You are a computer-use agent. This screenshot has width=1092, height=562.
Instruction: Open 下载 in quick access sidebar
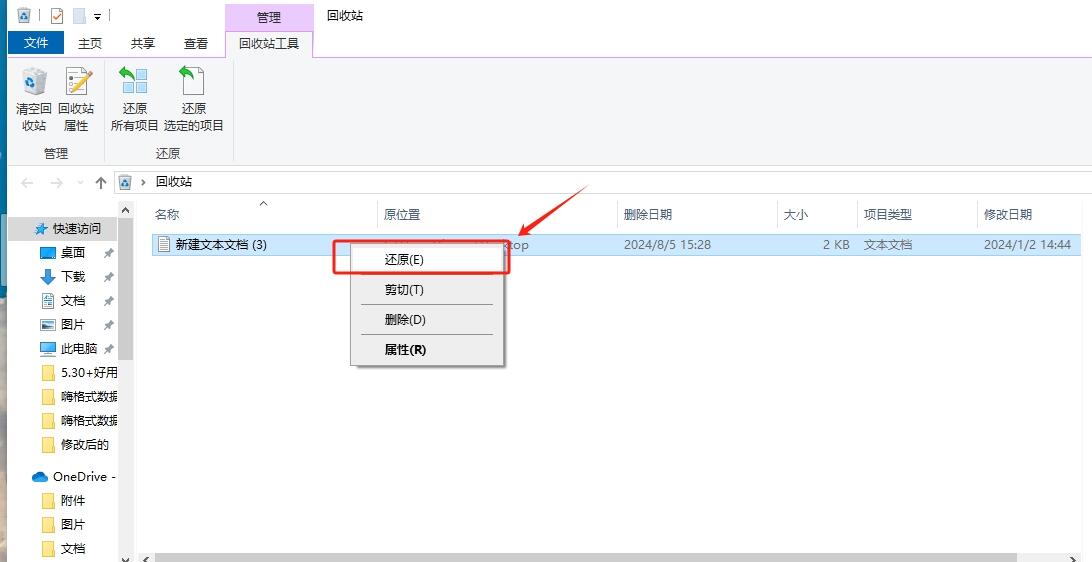pyautogui.click(x=72, y=276)
